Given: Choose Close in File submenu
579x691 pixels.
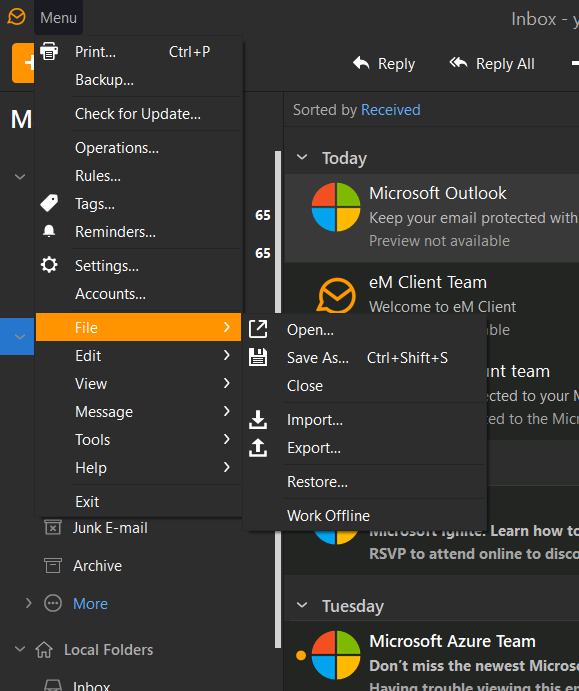Looking at the screenshot, I should pyautogui.click(x=365, y=386).
